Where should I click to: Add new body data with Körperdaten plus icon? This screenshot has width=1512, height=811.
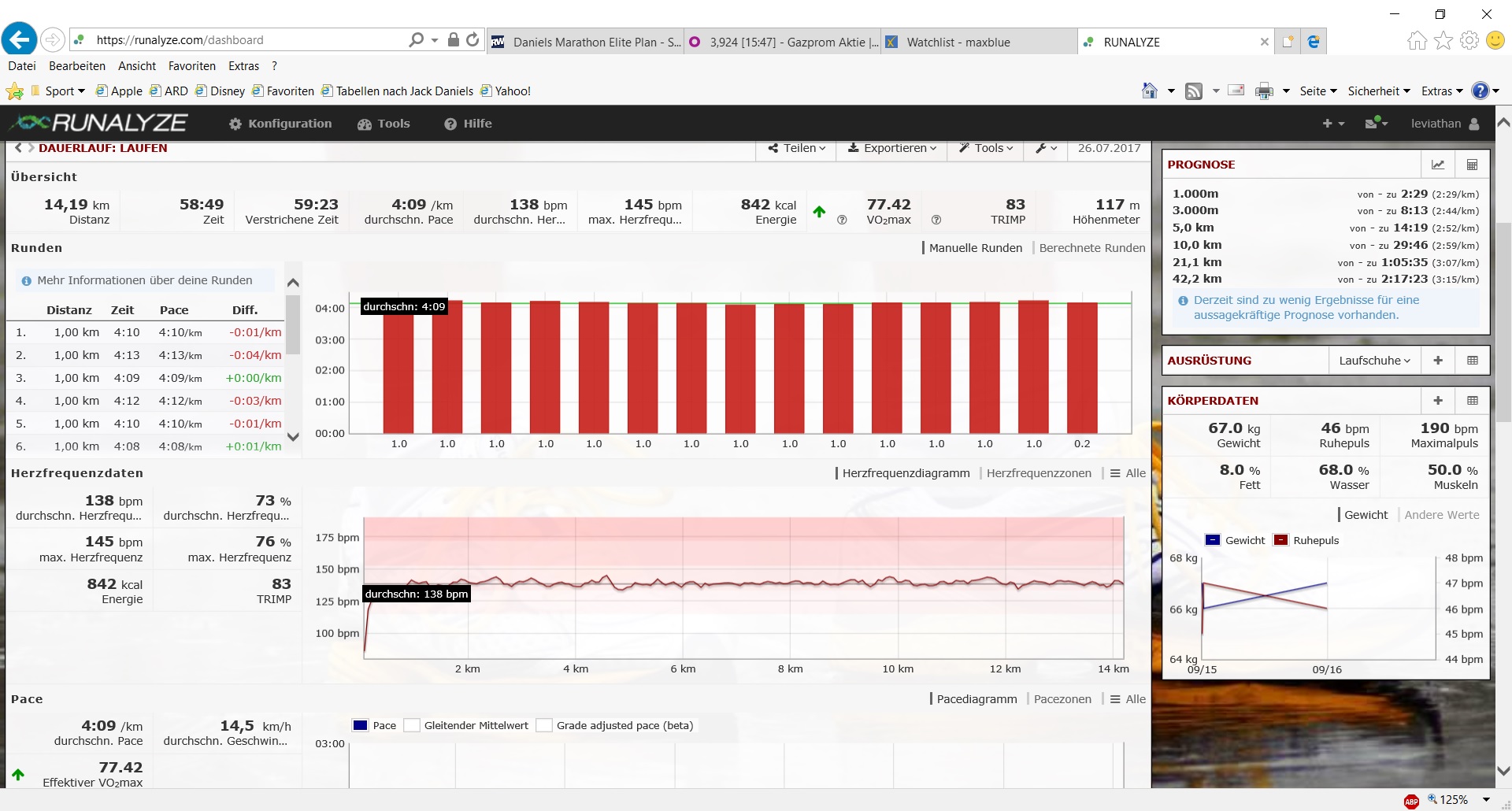[x=1438, y=401]
